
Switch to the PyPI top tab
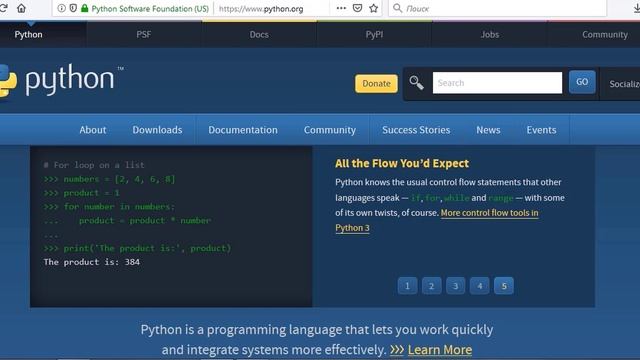coord(374,35)
